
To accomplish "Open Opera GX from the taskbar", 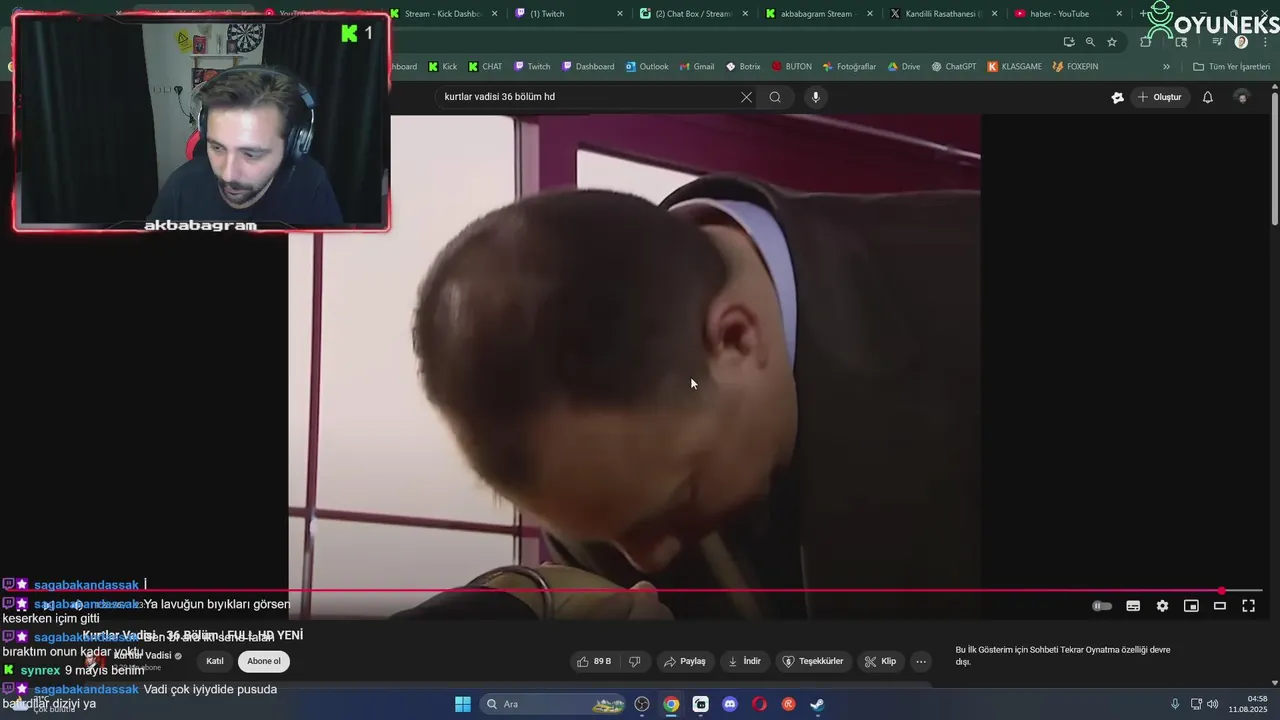I will pos(759,704).
